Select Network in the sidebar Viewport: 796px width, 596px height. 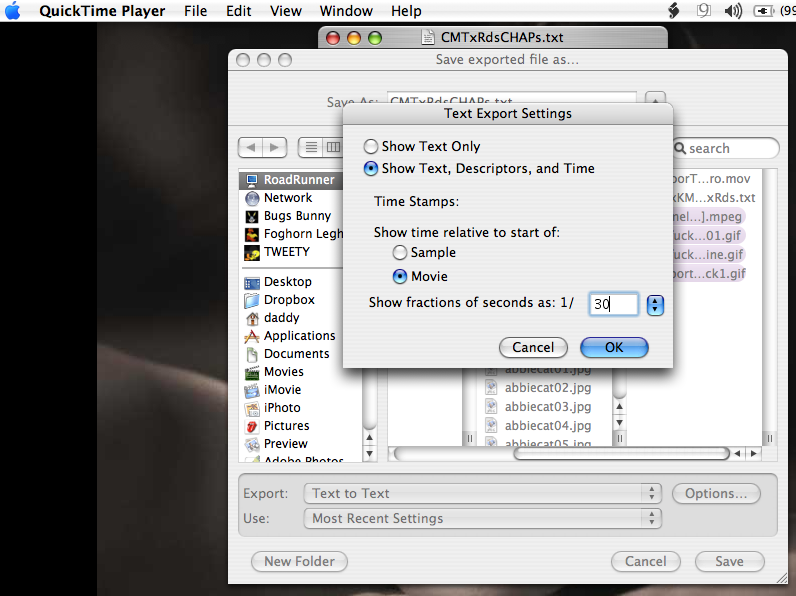[291, 198]
